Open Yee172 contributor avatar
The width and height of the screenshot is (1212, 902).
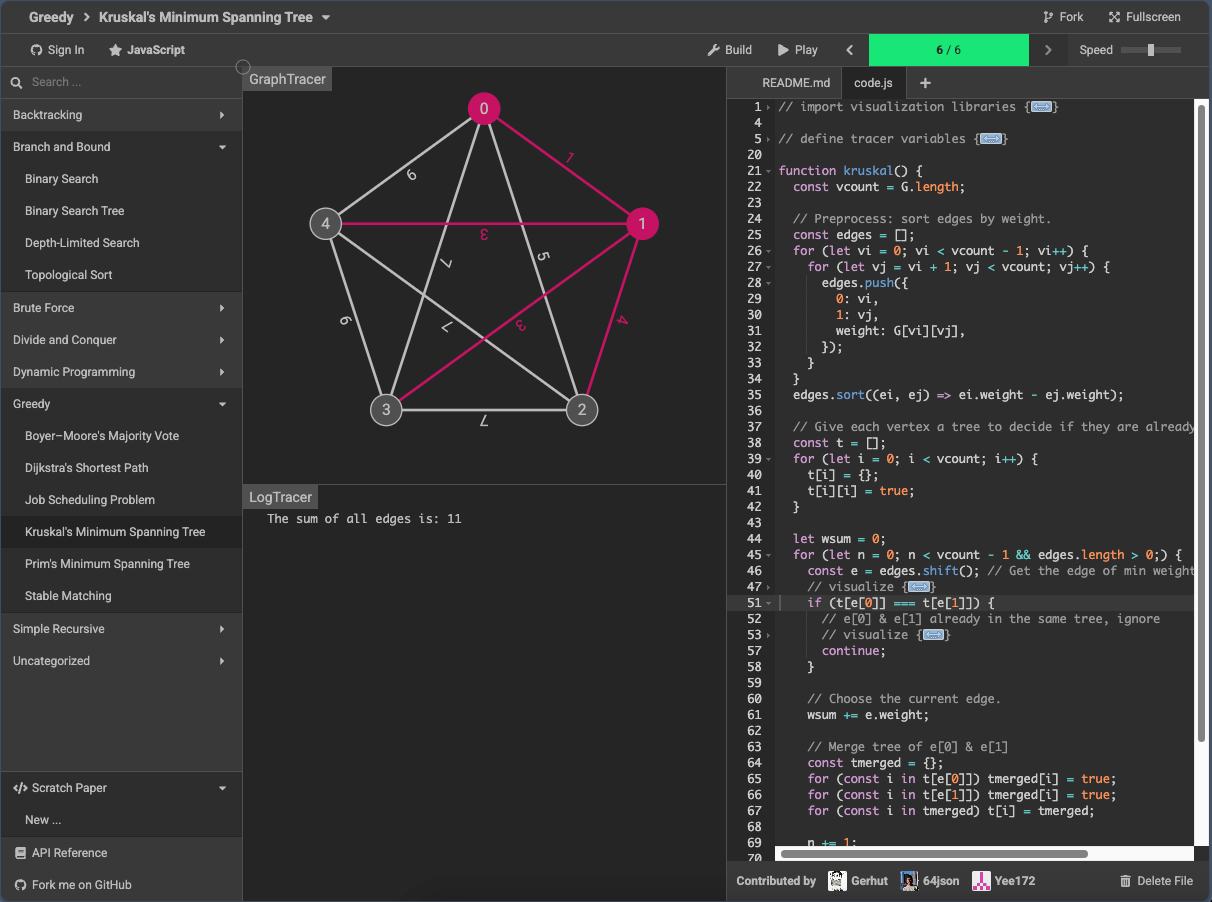pos(982,881)
